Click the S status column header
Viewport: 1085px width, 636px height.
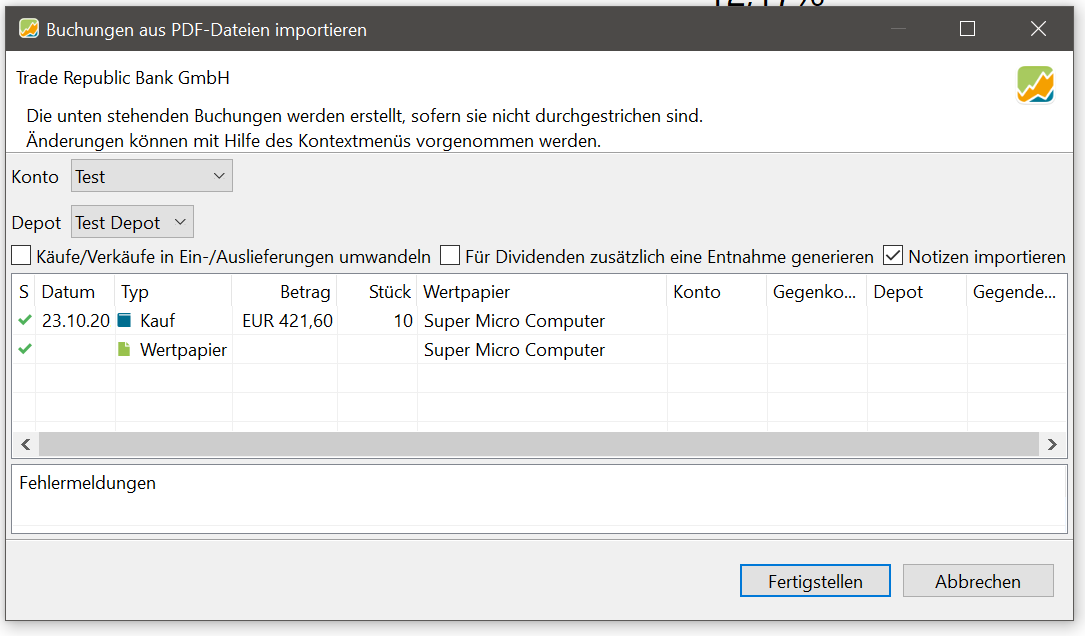point(24,291)
